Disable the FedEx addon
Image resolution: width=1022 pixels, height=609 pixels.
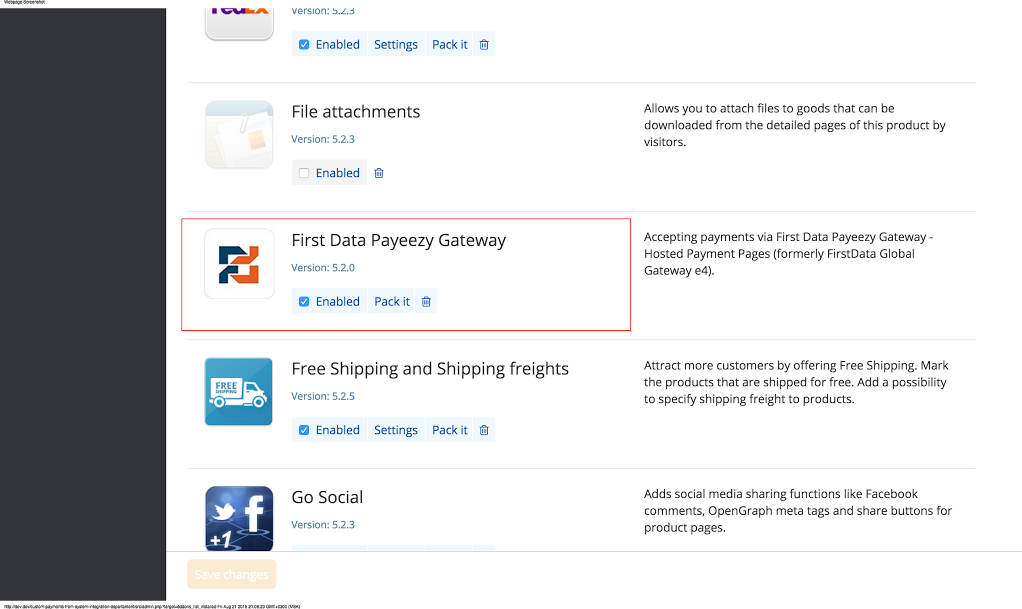[303, 44]
